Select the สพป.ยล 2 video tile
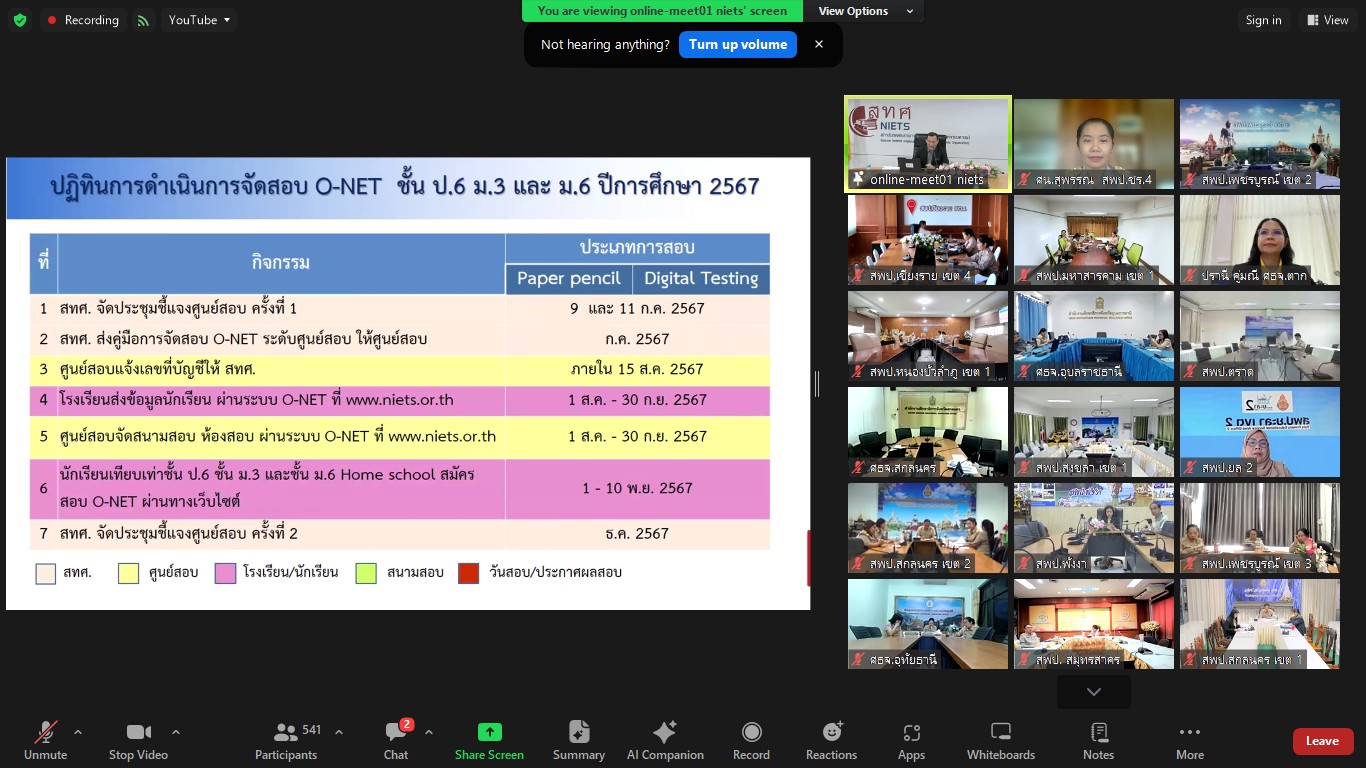 tap(1260, 432)
